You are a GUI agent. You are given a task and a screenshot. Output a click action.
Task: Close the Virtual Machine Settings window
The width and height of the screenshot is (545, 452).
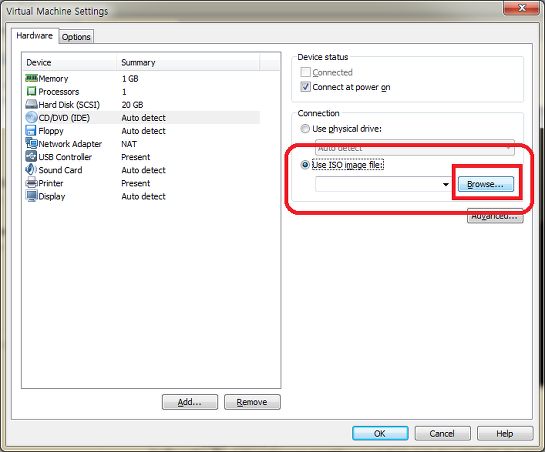pos(521,8)
